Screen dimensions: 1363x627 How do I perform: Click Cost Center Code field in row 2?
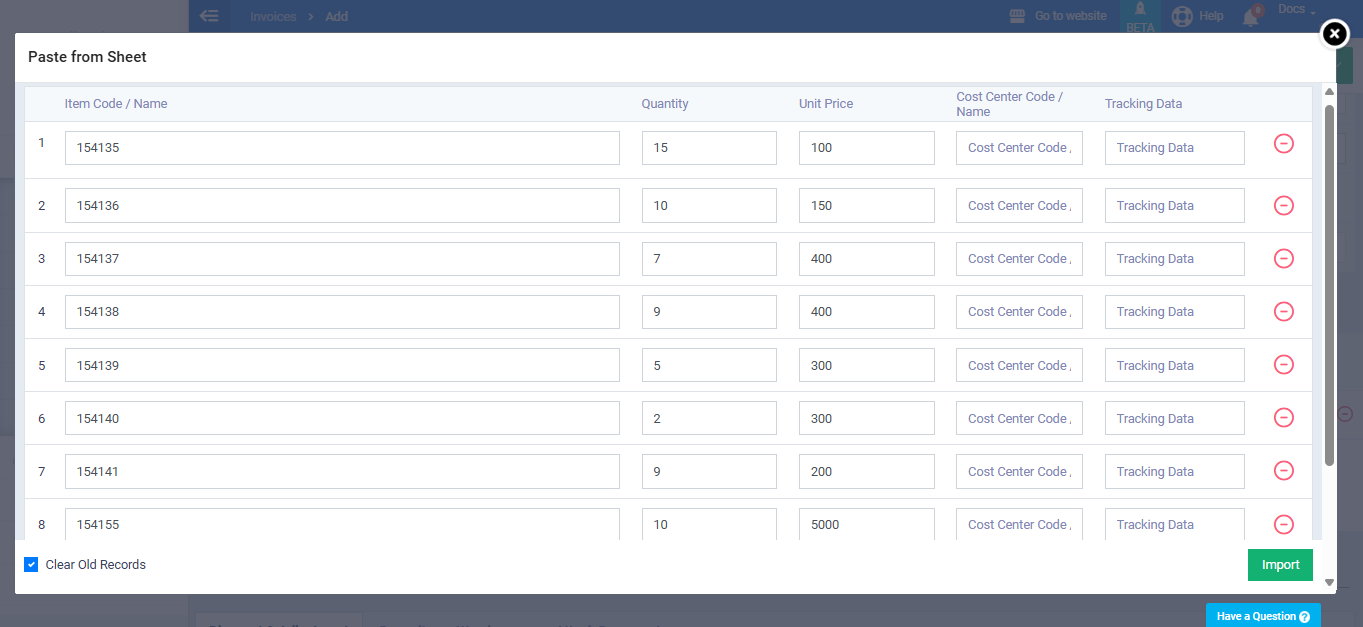(x=1018, y=206)
